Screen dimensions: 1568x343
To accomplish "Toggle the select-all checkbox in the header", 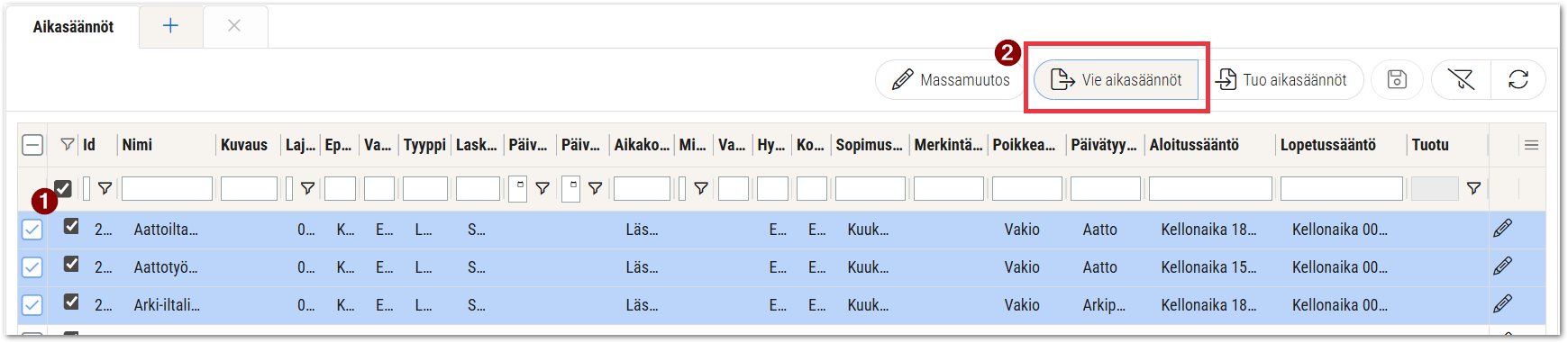I will click(x=32, y=145).
